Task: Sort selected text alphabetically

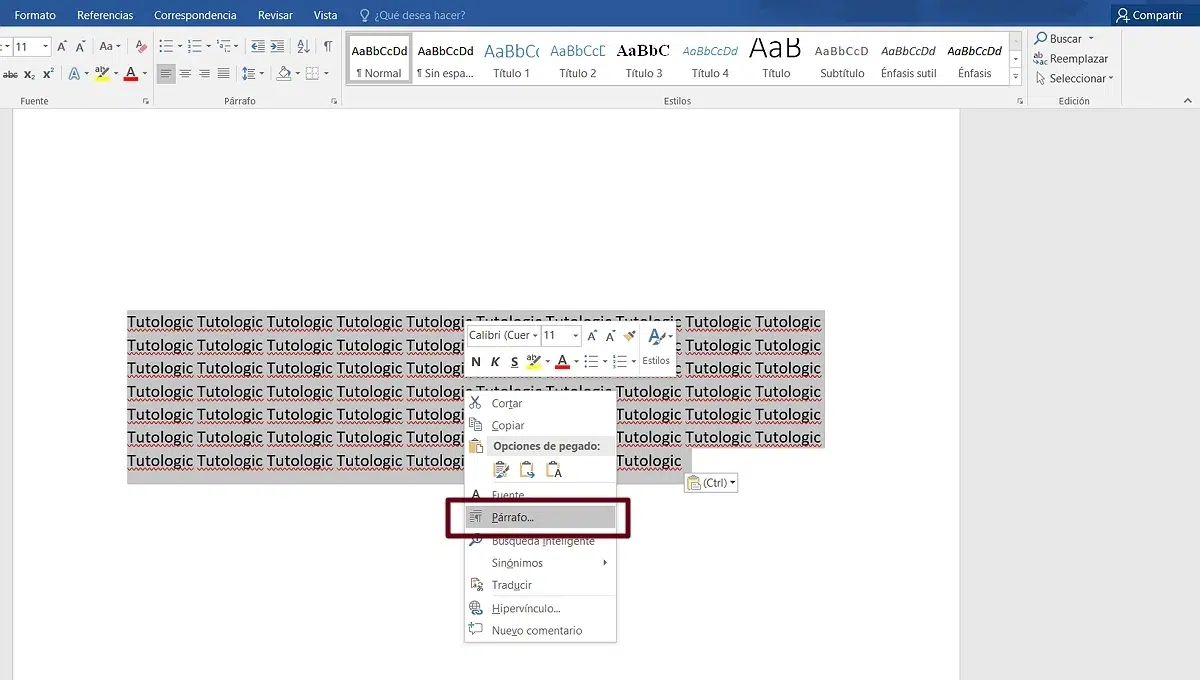Action: point(304,47)
